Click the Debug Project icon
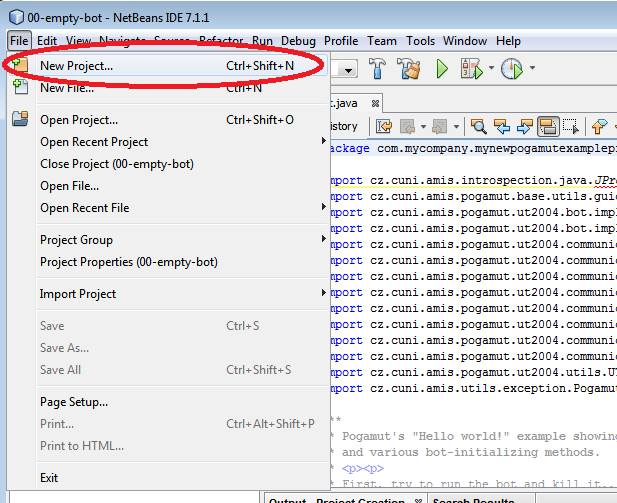Viewport: 617px width, 503px height. 471,69
